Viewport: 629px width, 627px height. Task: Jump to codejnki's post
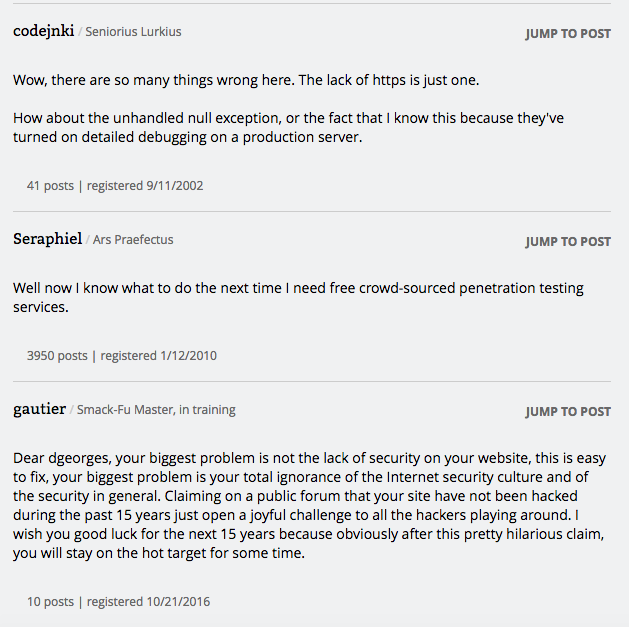(x=568, y=34)
